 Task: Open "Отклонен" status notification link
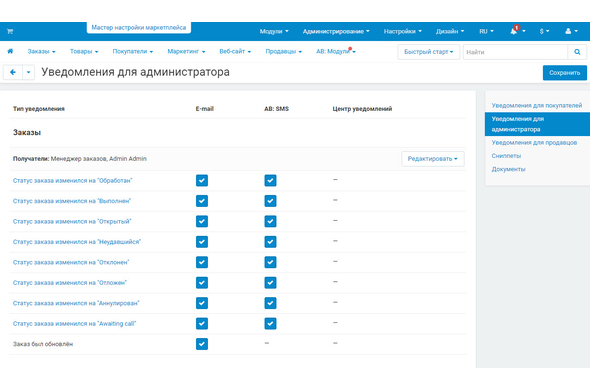click(x=71, y=262)
